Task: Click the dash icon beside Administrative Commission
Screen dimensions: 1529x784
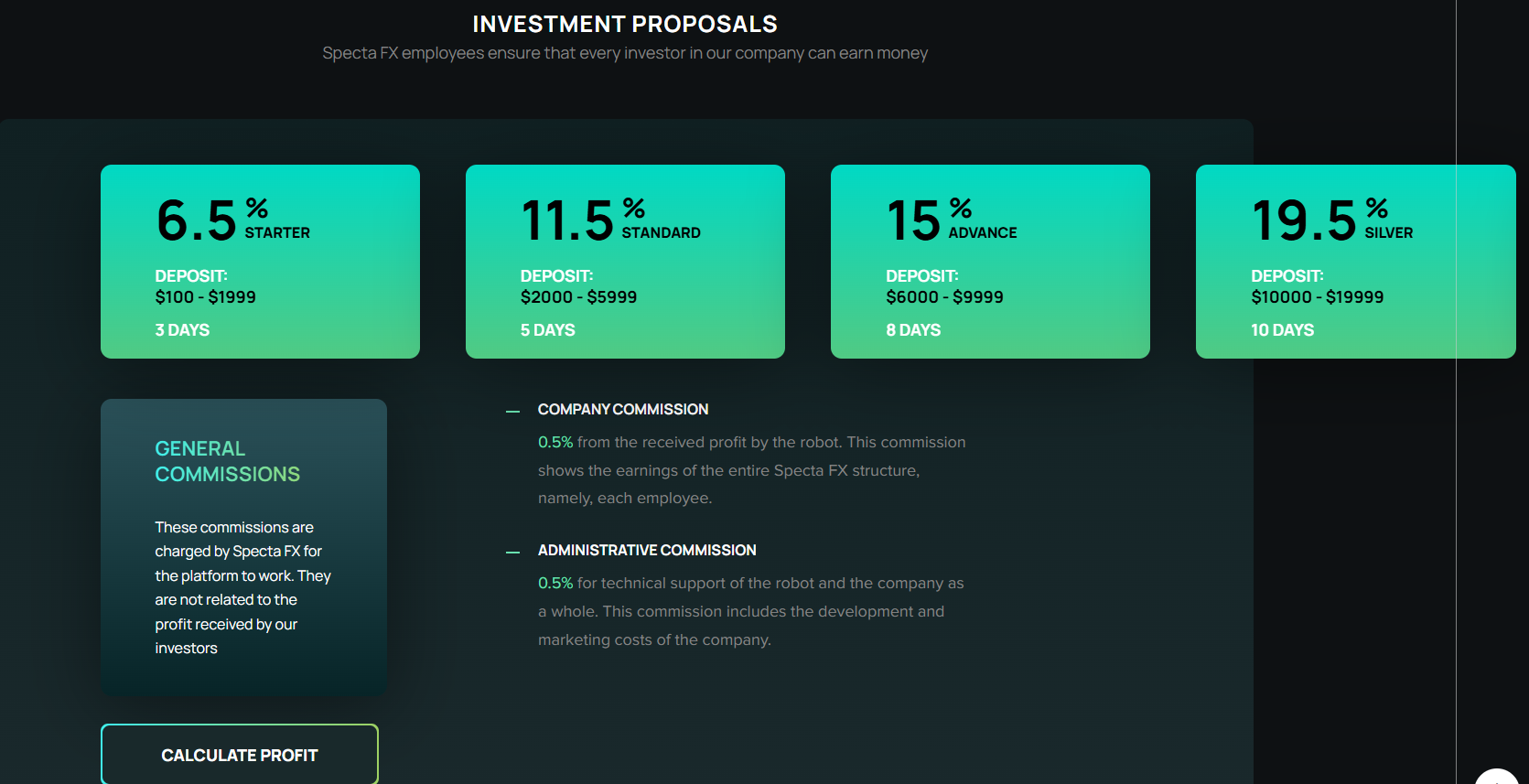Action: click(x=512, y=553)
